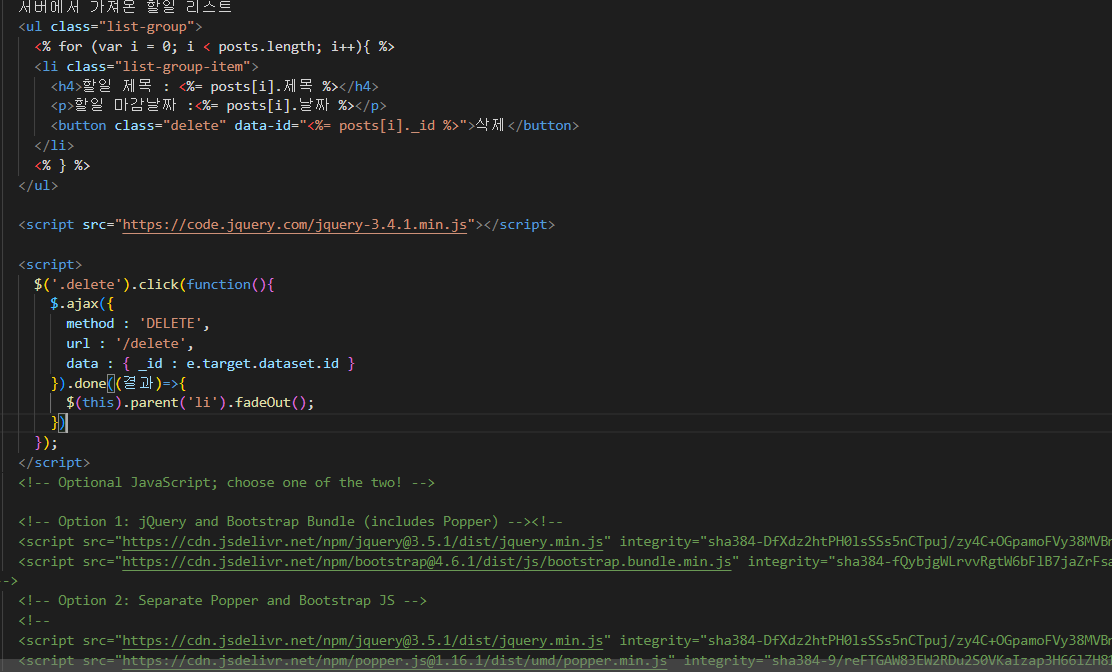1112x672 pixels.
Task: Select posts[i].날짜 in the p line
Action: click(x=278, y=106)
